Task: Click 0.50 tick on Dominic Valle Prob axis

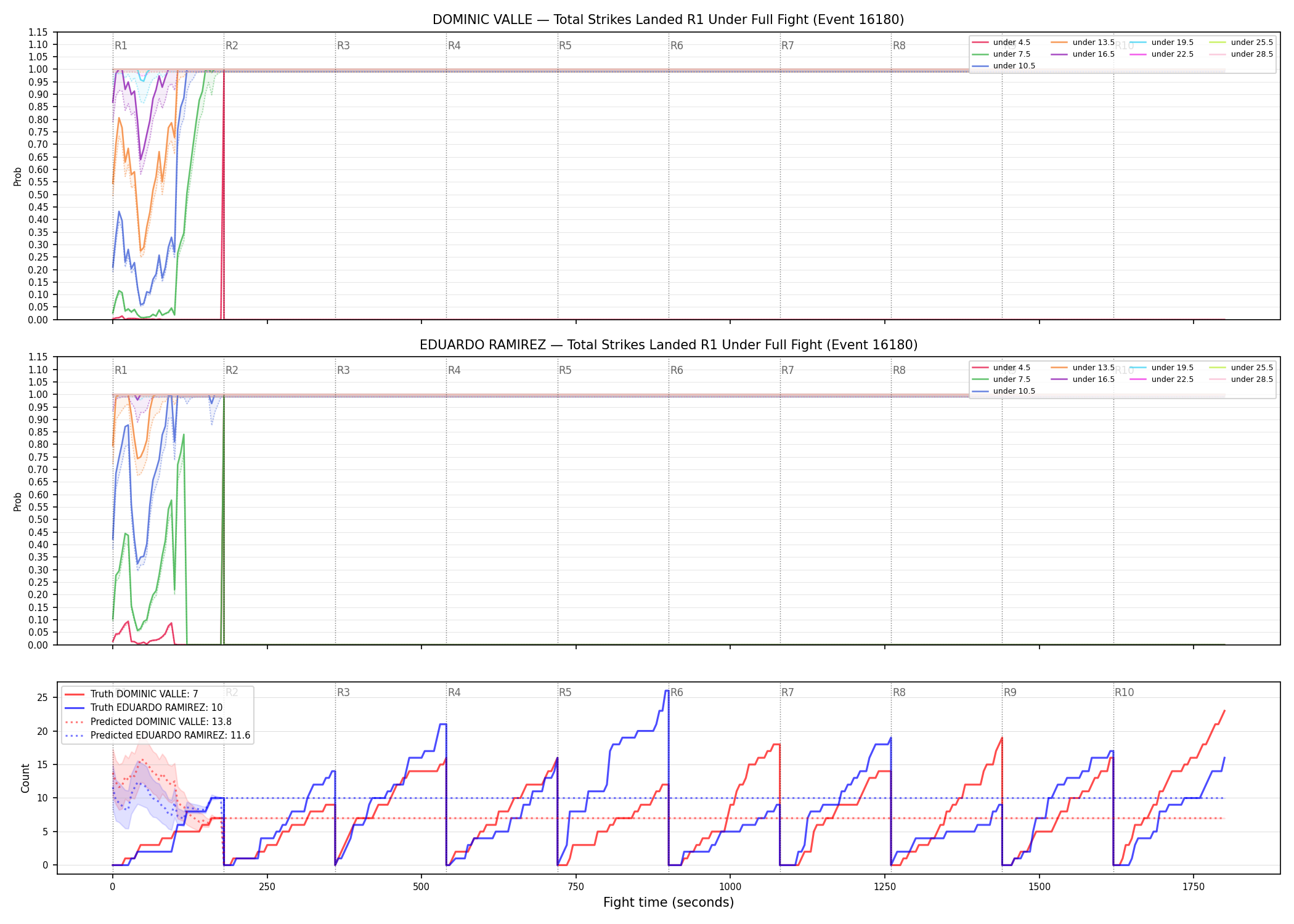Action: [38, 195]
